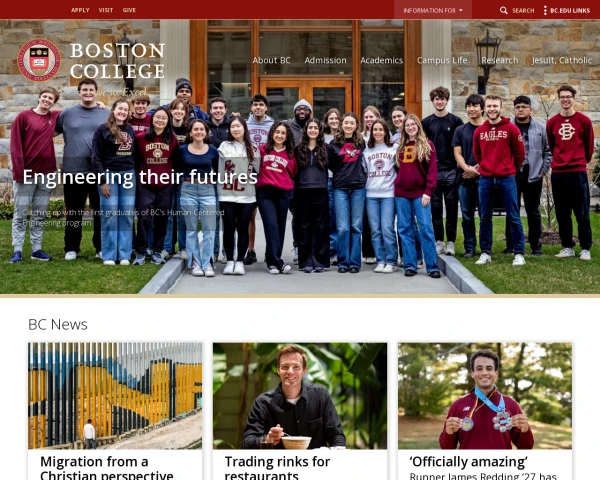The width and height of the screenshot is (600, 480).
Task: Open the Jesuit, Catholic menu
Action: pyautogui.click(x=561, y=60)
